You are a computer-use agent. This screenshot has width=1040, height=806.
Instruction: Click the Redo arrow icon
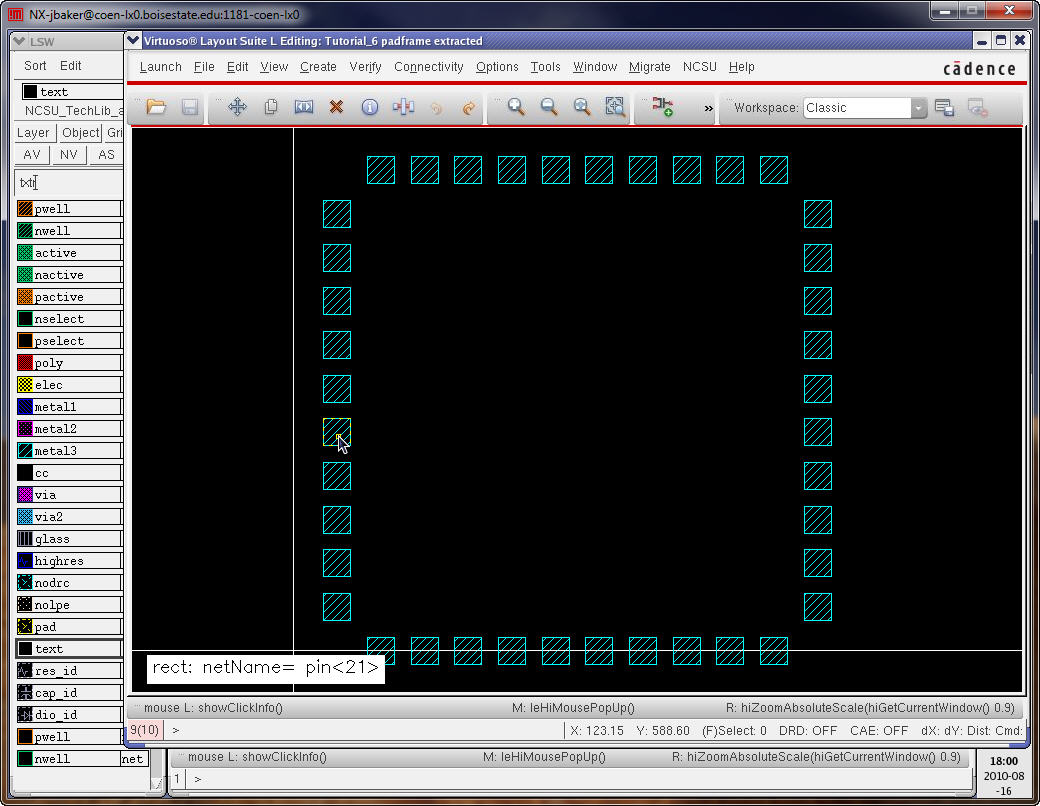[x=468, y=107]
